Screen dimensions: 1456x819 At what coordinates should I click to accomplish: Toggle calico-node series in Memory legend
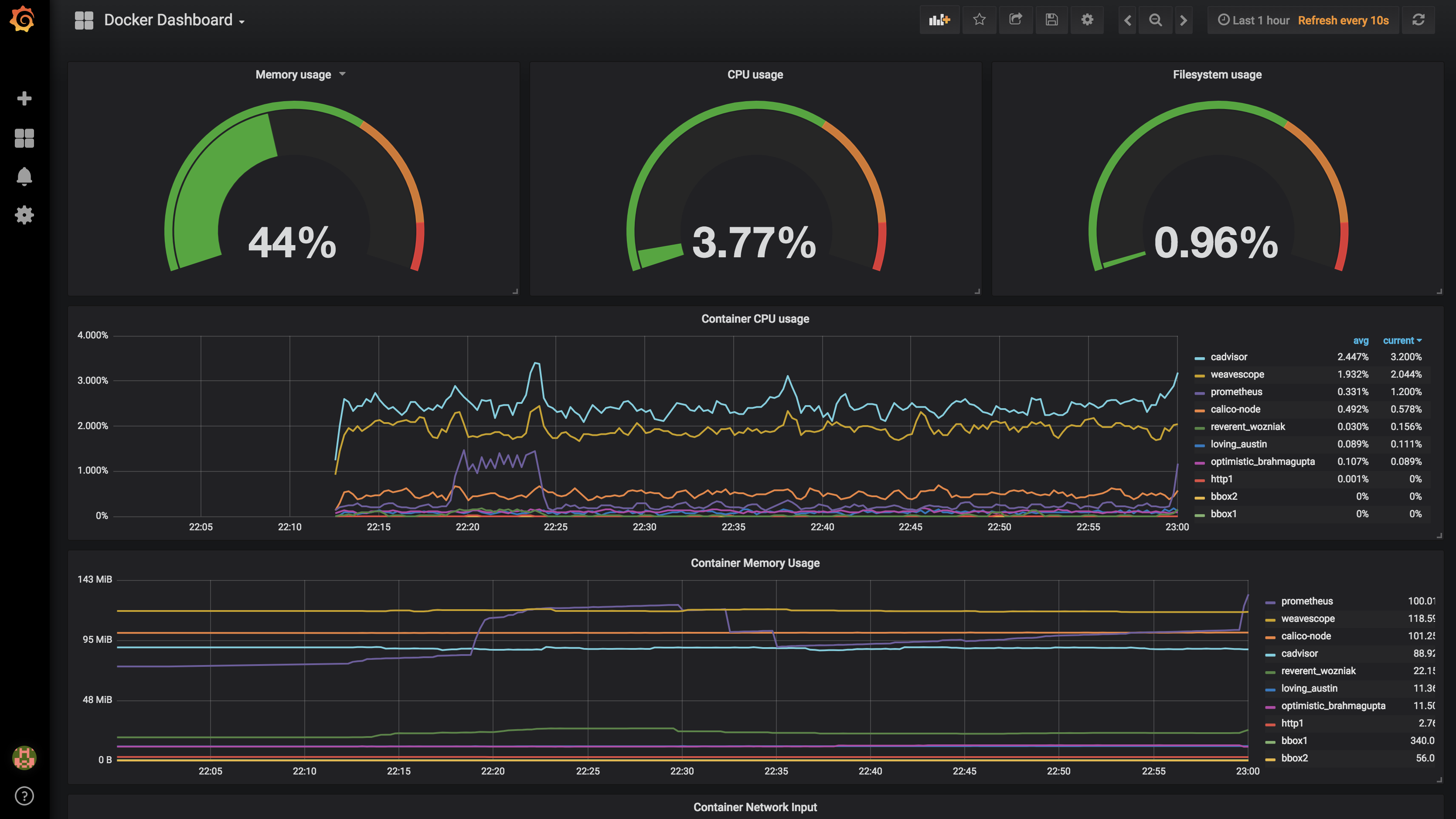(1306, 636)
